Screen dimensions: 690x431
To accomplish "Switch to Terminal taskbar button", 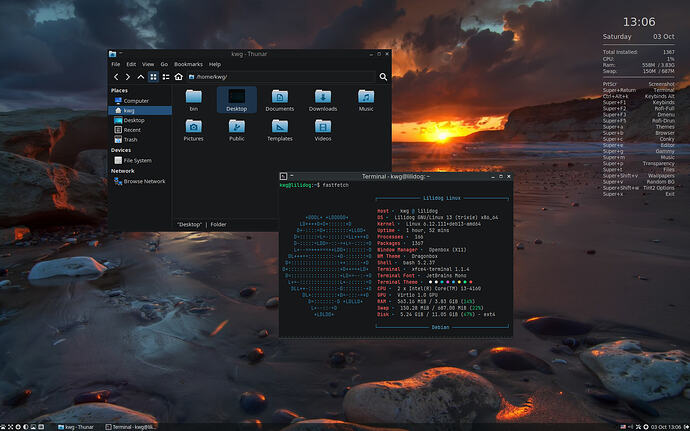I will [x=131, y=427].
